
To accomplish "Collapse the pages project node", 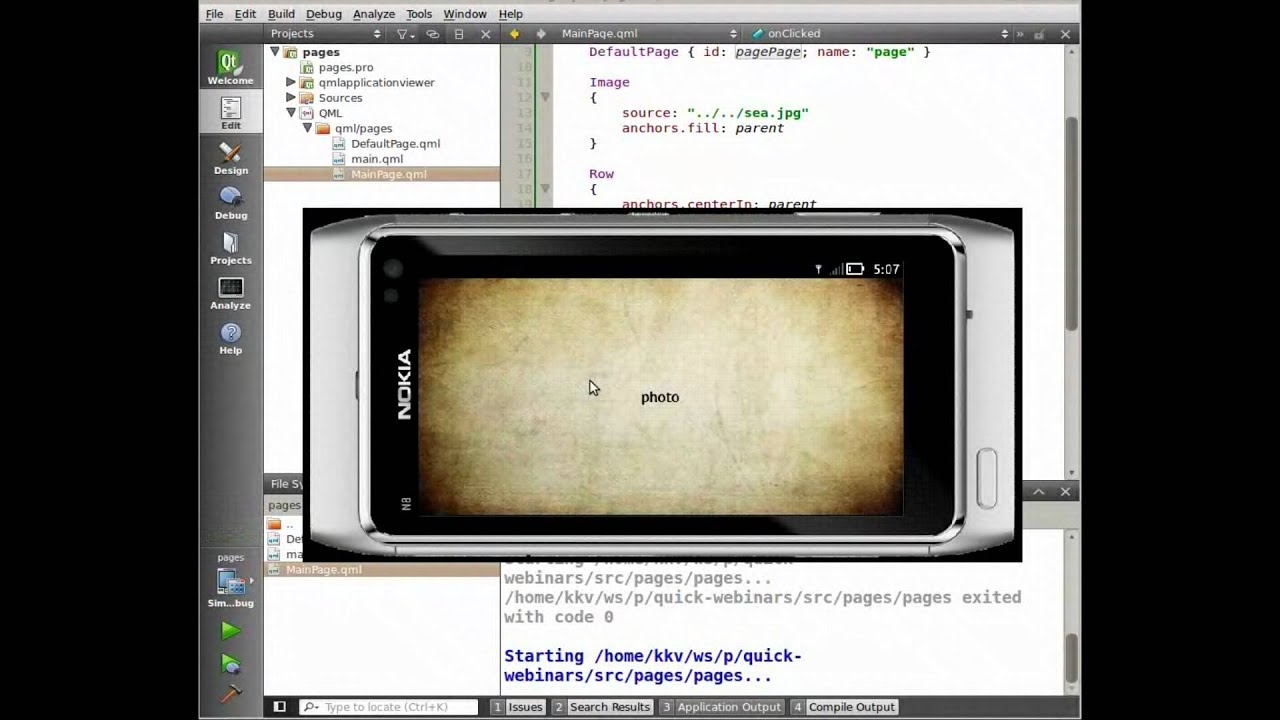I will coord(274,52).
